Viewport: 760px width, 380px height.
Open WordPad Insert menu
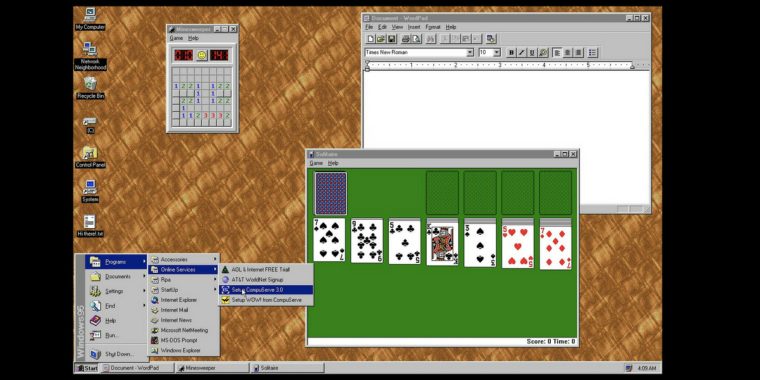click(x=414, y=27)
